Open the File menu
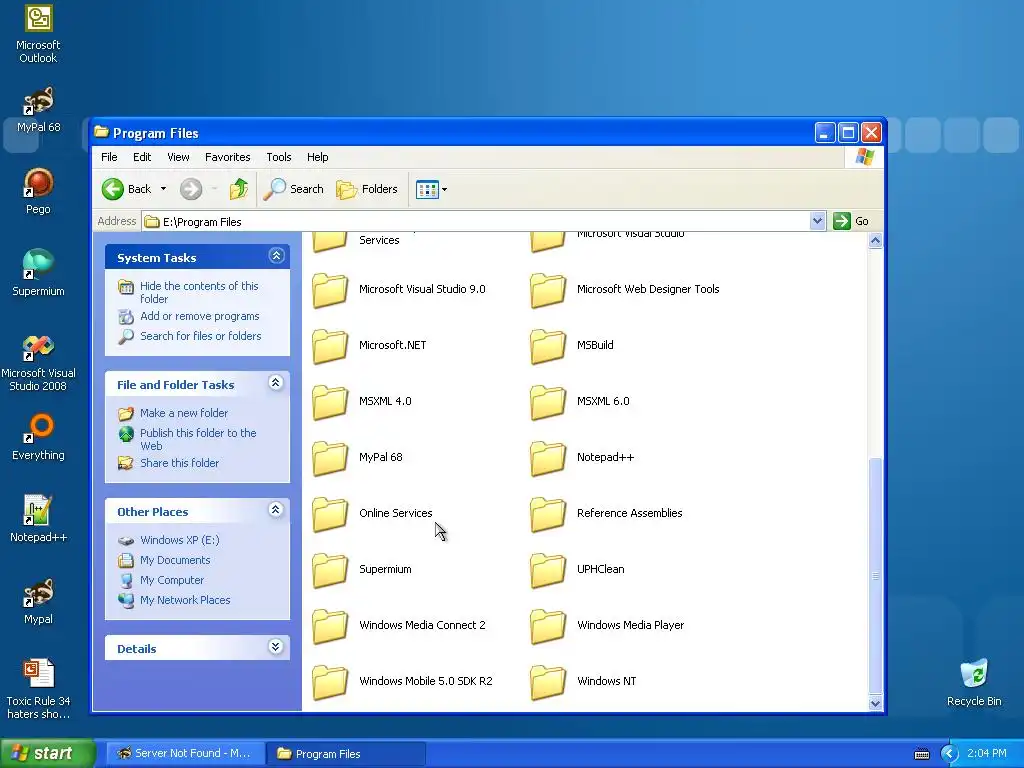This screenshot has height=768, width=1024. [x=109, y=157]
